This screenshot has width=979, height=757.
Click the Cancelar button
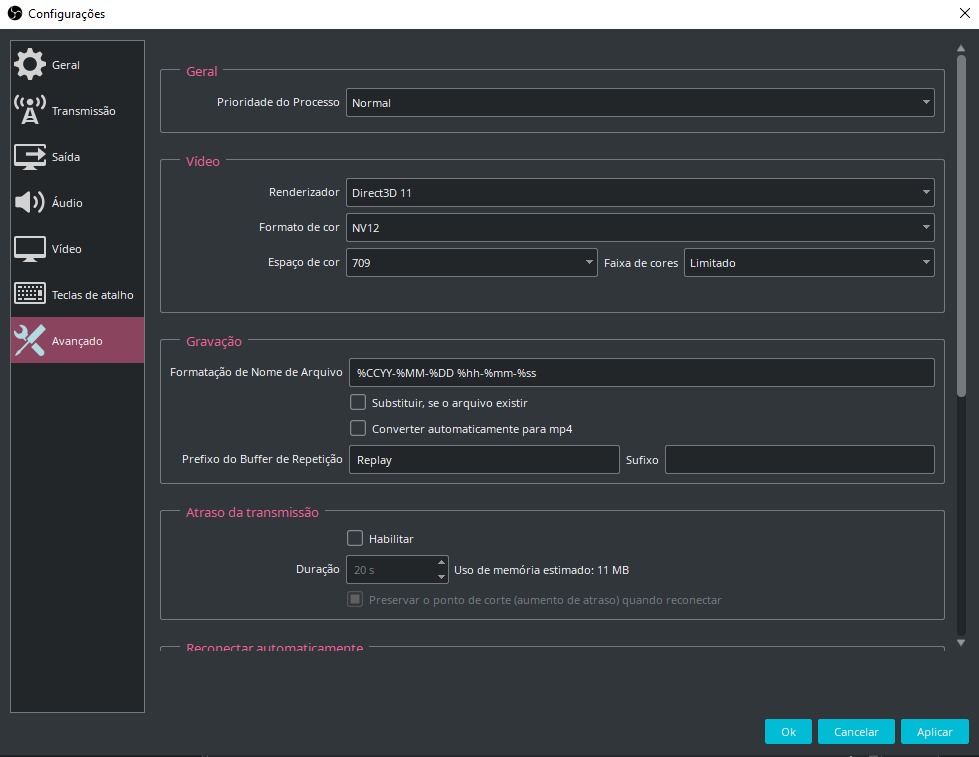pos(856,732)
